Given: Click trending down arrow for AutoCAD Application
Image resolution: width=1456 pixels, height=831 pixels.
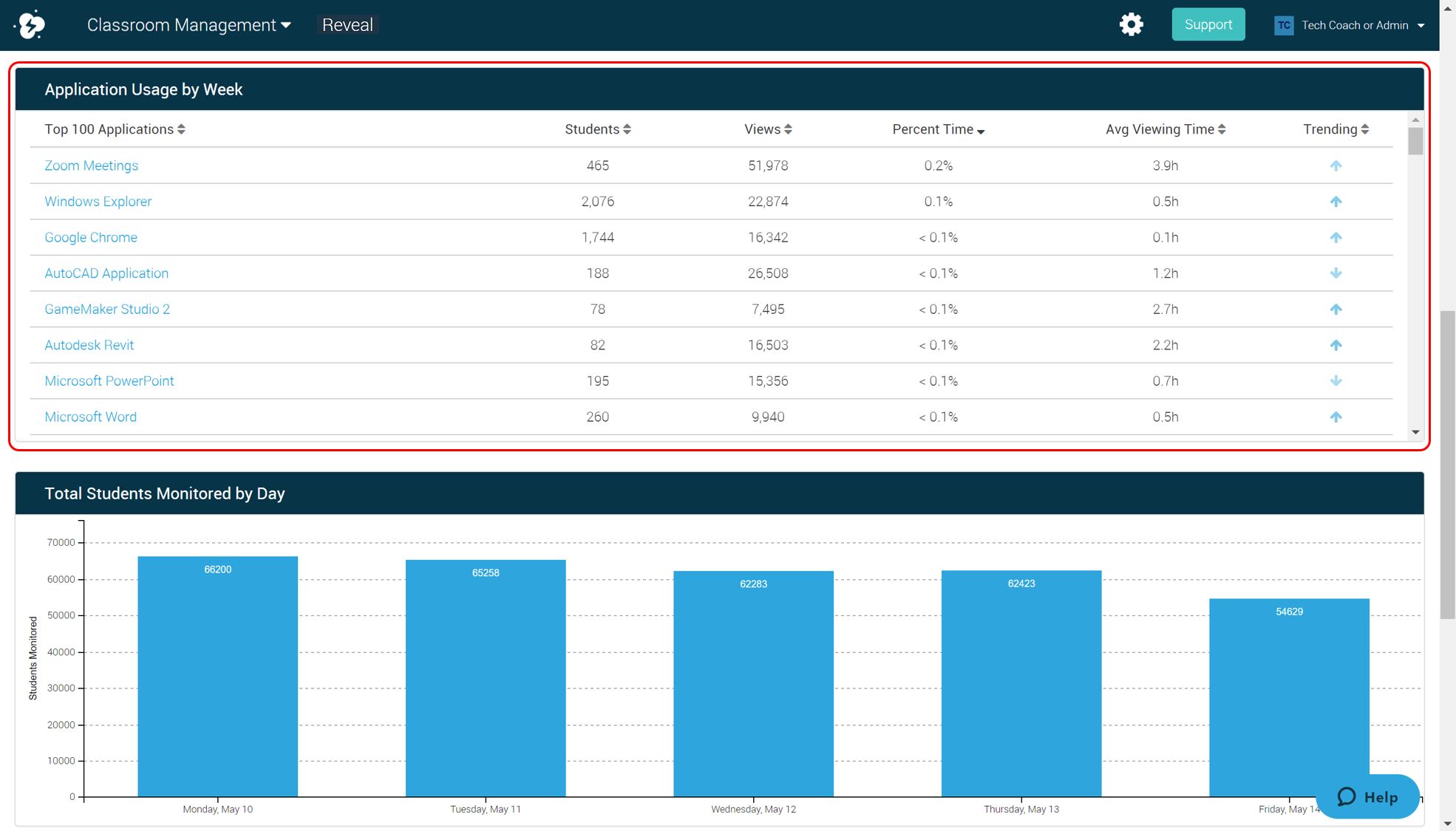Looking at the screenshot, I should [x=1336, y=273].
